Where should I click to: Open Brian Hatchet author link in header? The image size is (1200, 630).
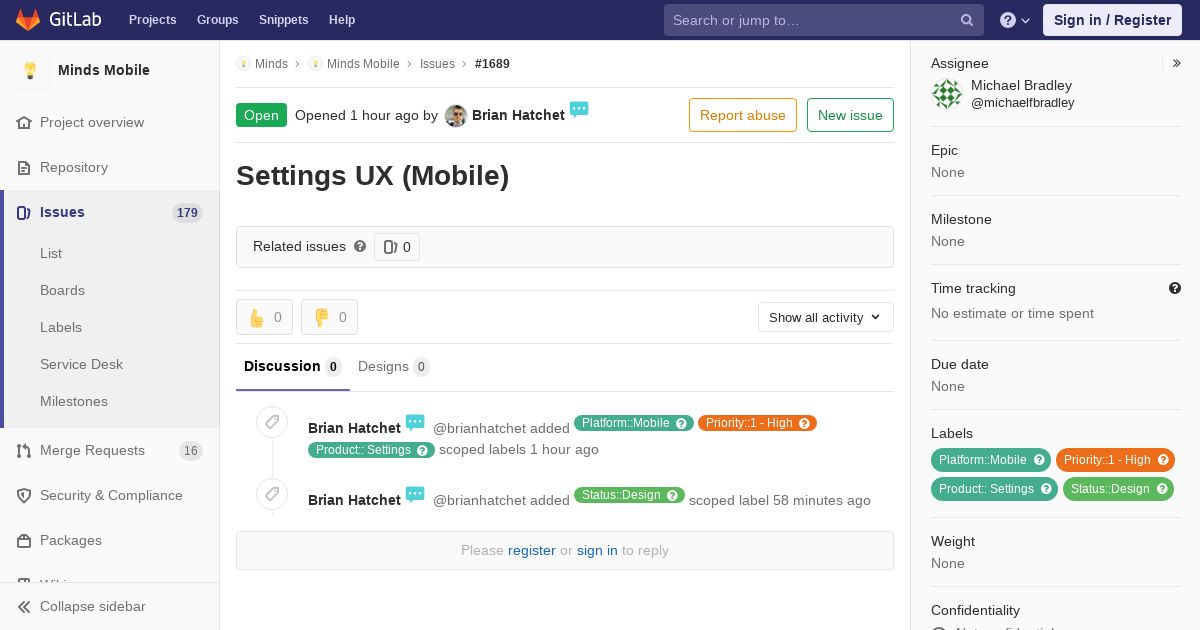(518, 115)
